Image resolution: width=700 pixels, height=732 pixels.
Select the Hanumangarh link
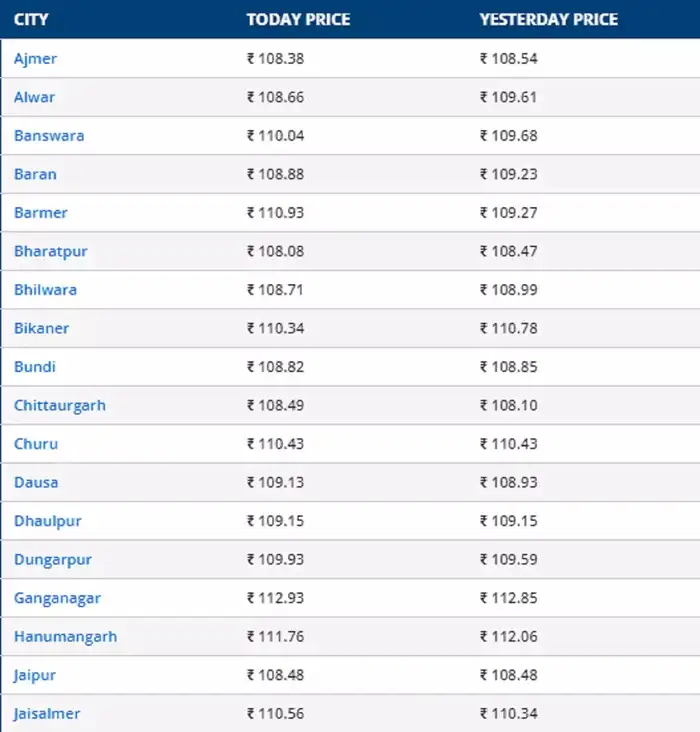point(65,637)
